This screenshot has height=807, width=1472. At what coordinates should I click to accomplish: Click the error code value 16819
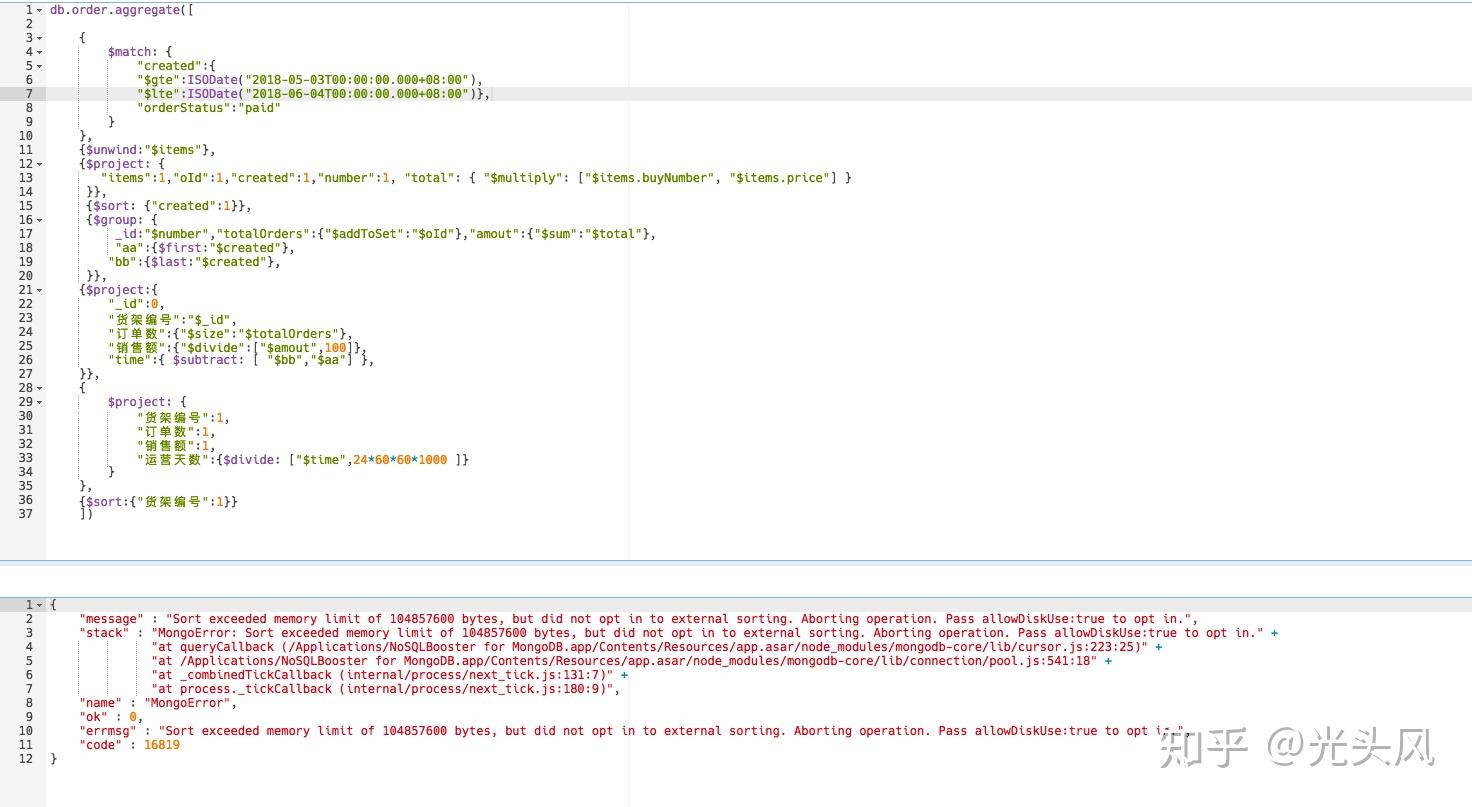coord(162,745)
